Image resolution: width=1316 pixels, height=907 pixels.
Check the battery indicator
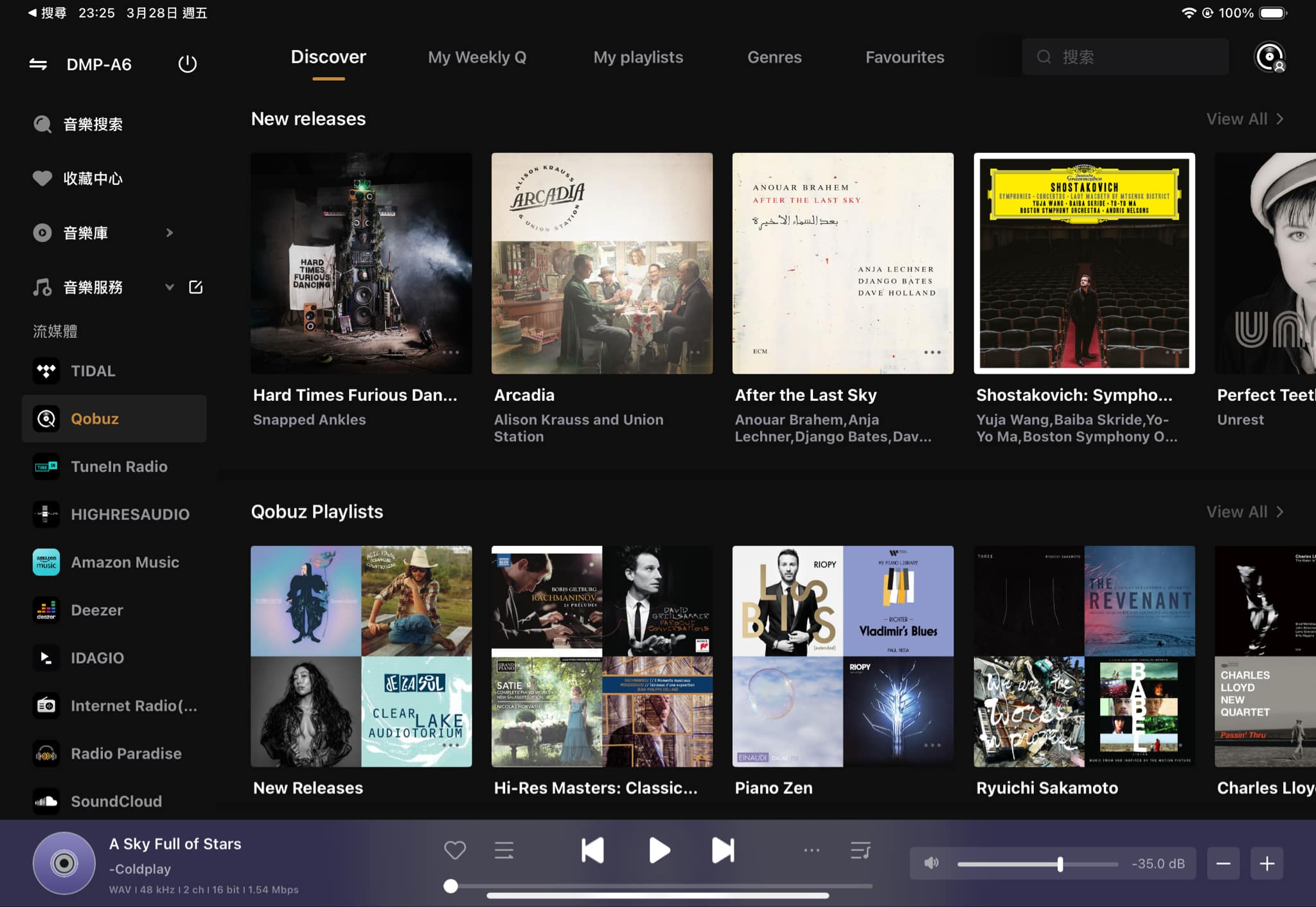point(1273,13)
